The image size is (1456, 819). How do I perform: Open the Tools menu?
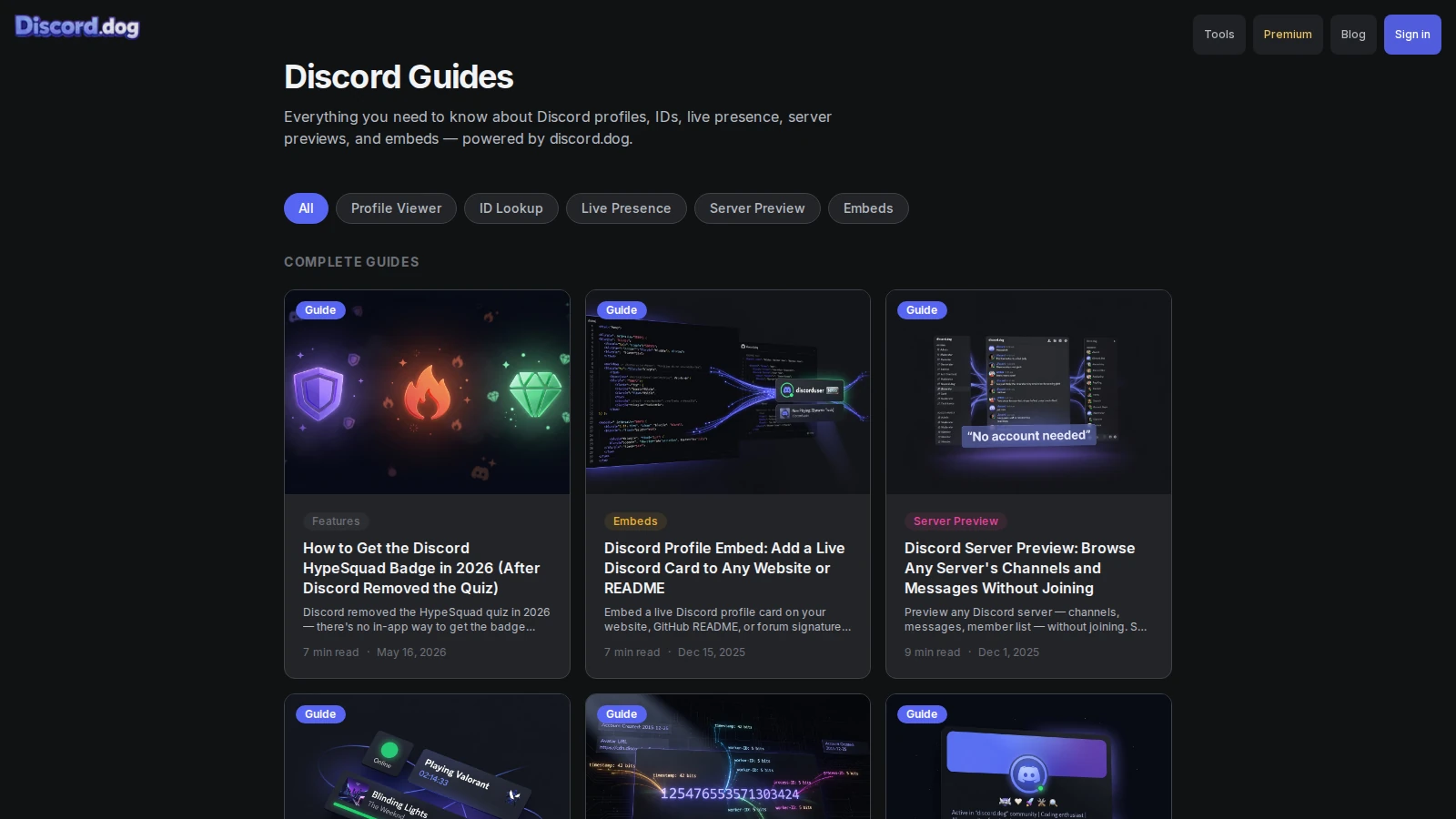[x=1219, y=35]
